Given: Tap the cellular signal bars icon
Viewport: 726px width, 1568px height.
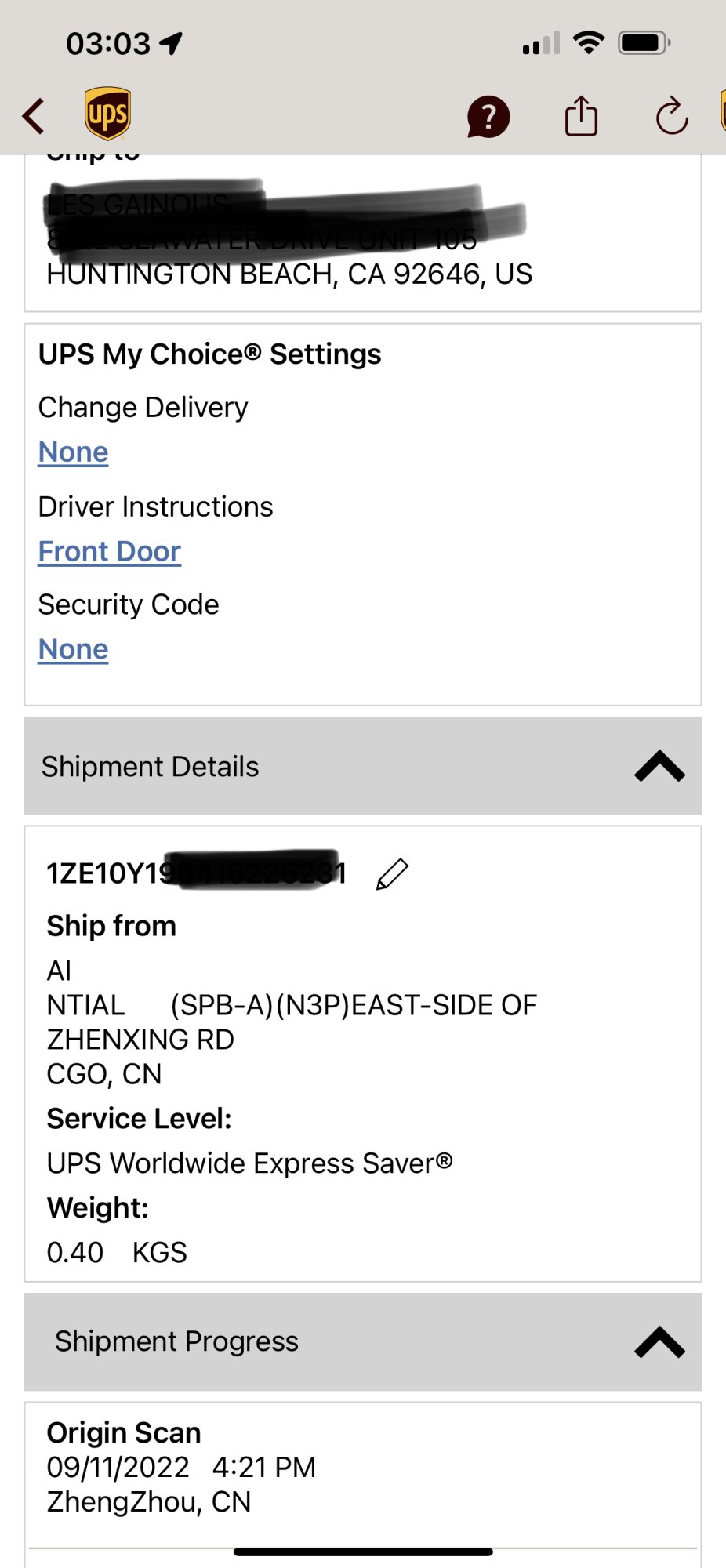Looking at the screenshot, I should pyautogui.click(x=541, y=44).
